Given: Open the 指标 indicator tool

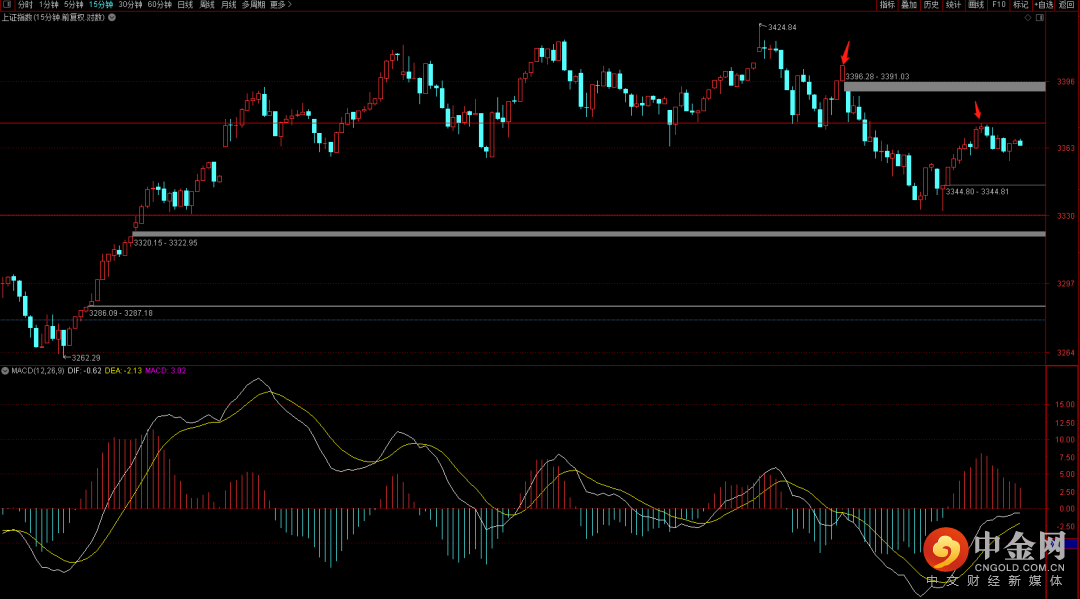Looking at the screenshot, I should coord(887,5).
